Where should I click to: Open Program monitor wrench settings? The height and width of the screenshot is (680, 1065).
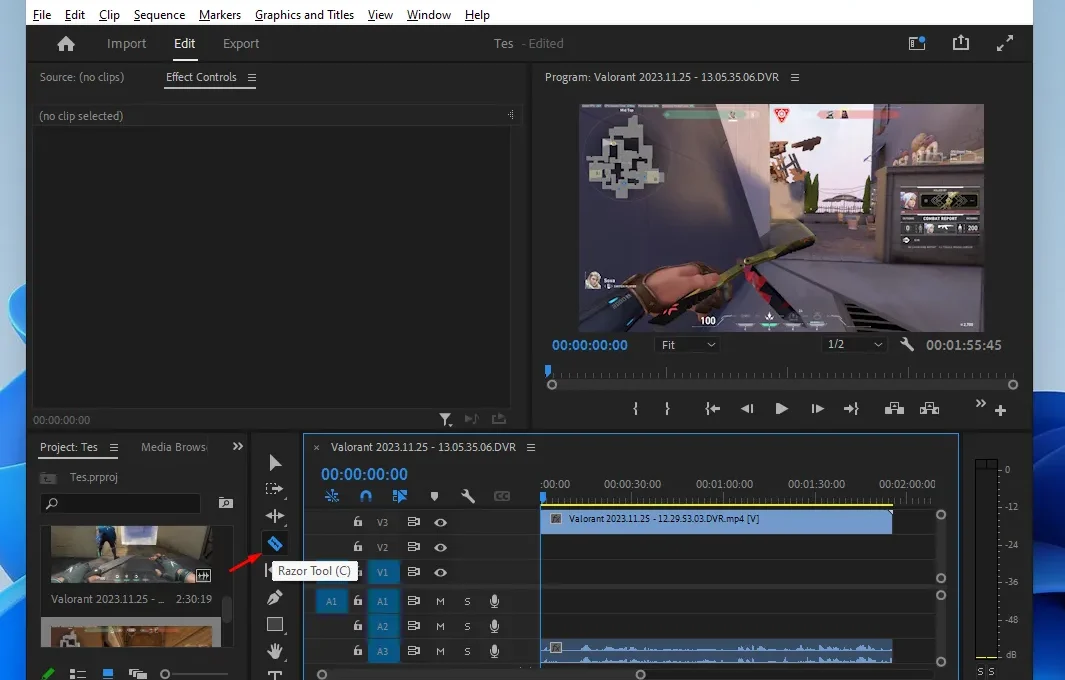coord(907,344)
